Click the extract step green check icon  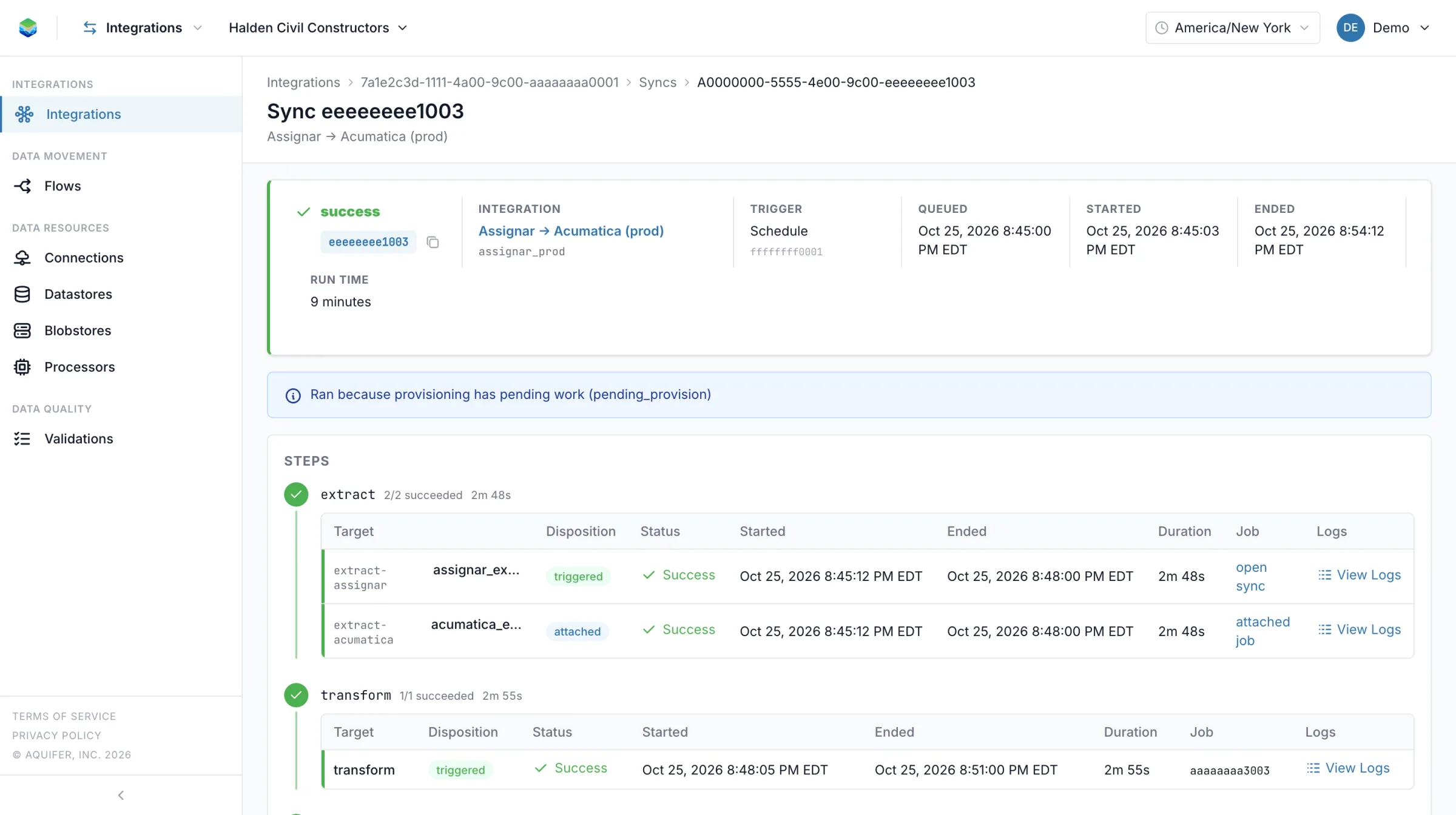[296, 494]
